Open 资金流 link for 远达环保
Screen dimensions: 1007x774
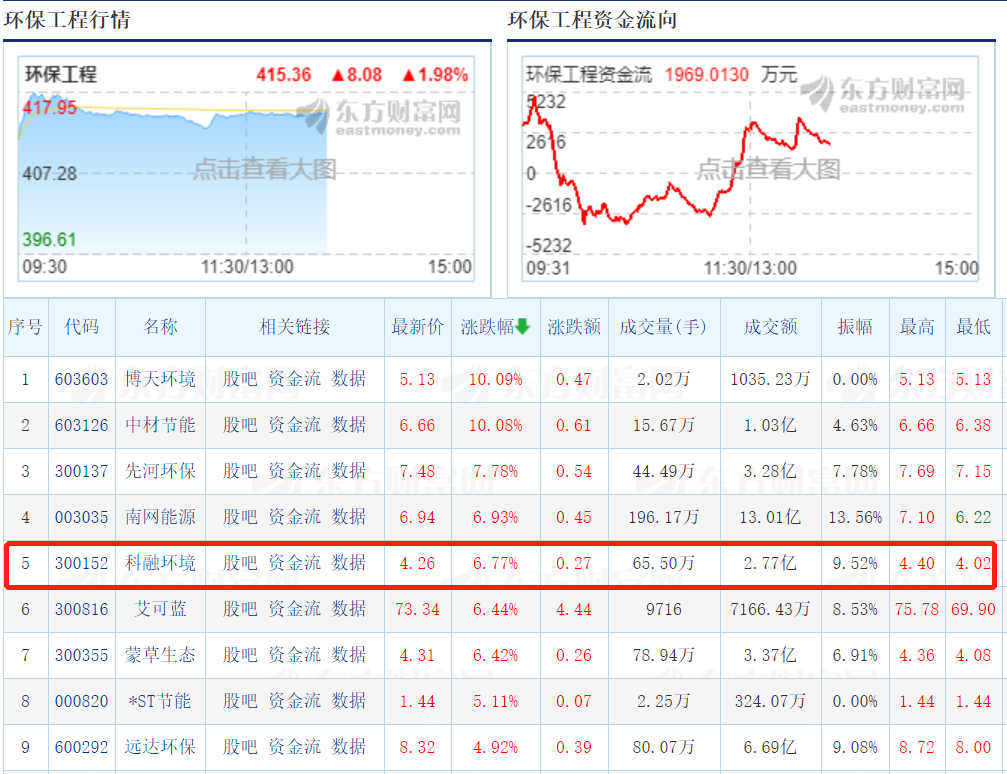pyautogui.click(x=294, y=747)
